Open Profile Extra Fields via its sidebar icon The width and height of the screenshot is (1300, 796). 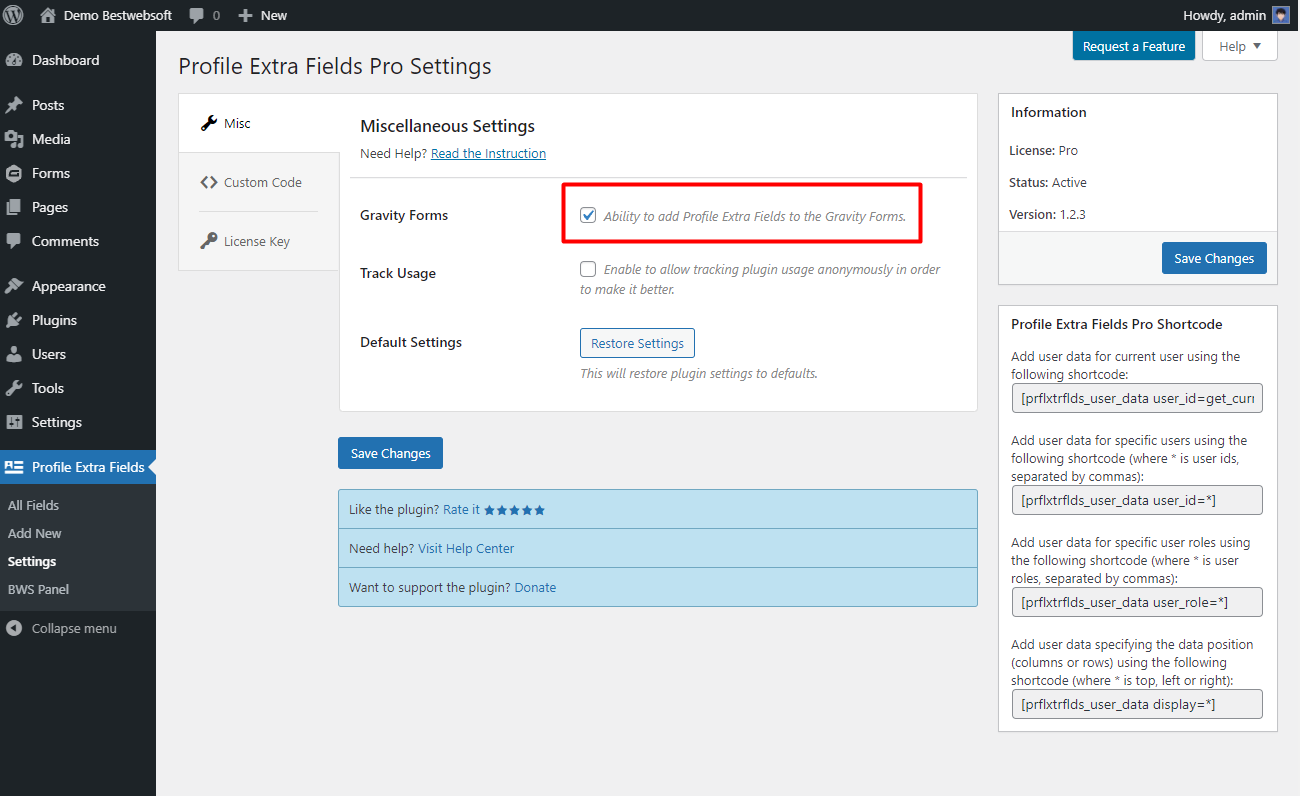pyautogui.click(x=14, y=466)
